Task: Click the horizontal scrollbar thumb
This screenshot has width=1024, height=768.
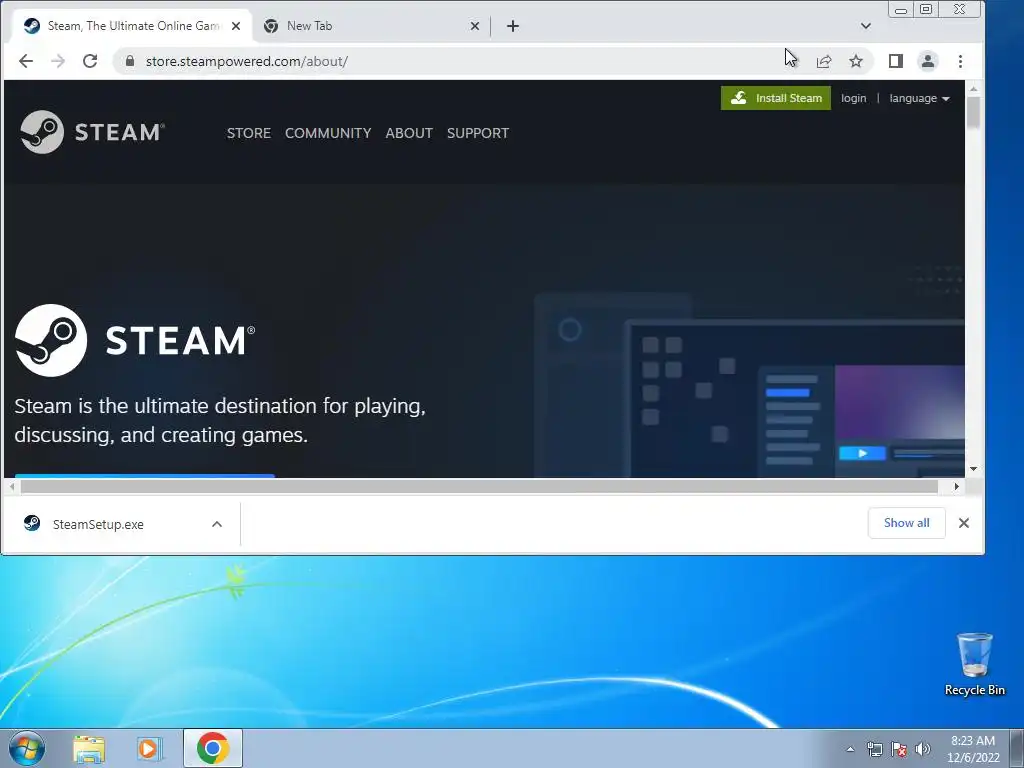Action: point(479,487)
